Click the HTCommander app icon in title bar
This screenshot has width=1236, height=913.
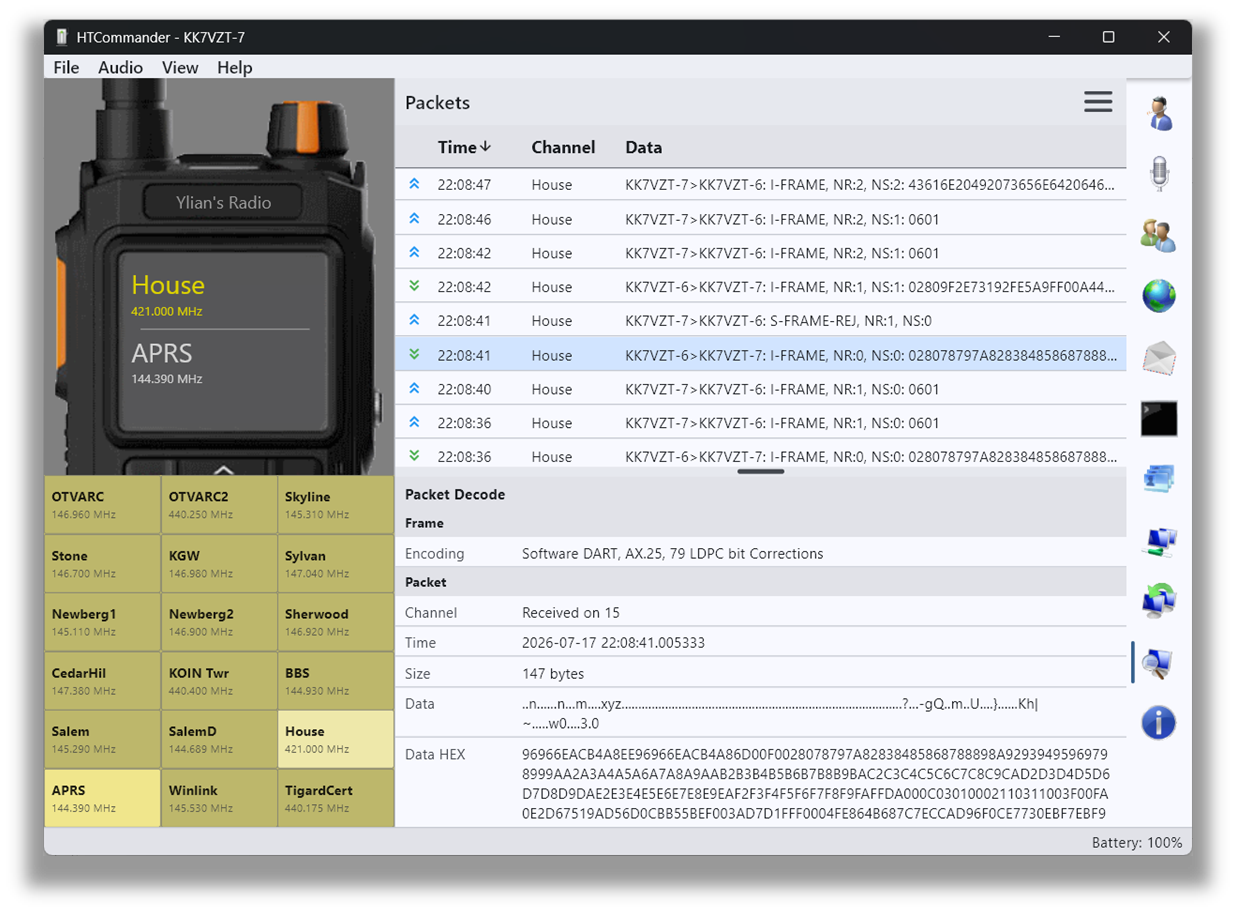62,37
